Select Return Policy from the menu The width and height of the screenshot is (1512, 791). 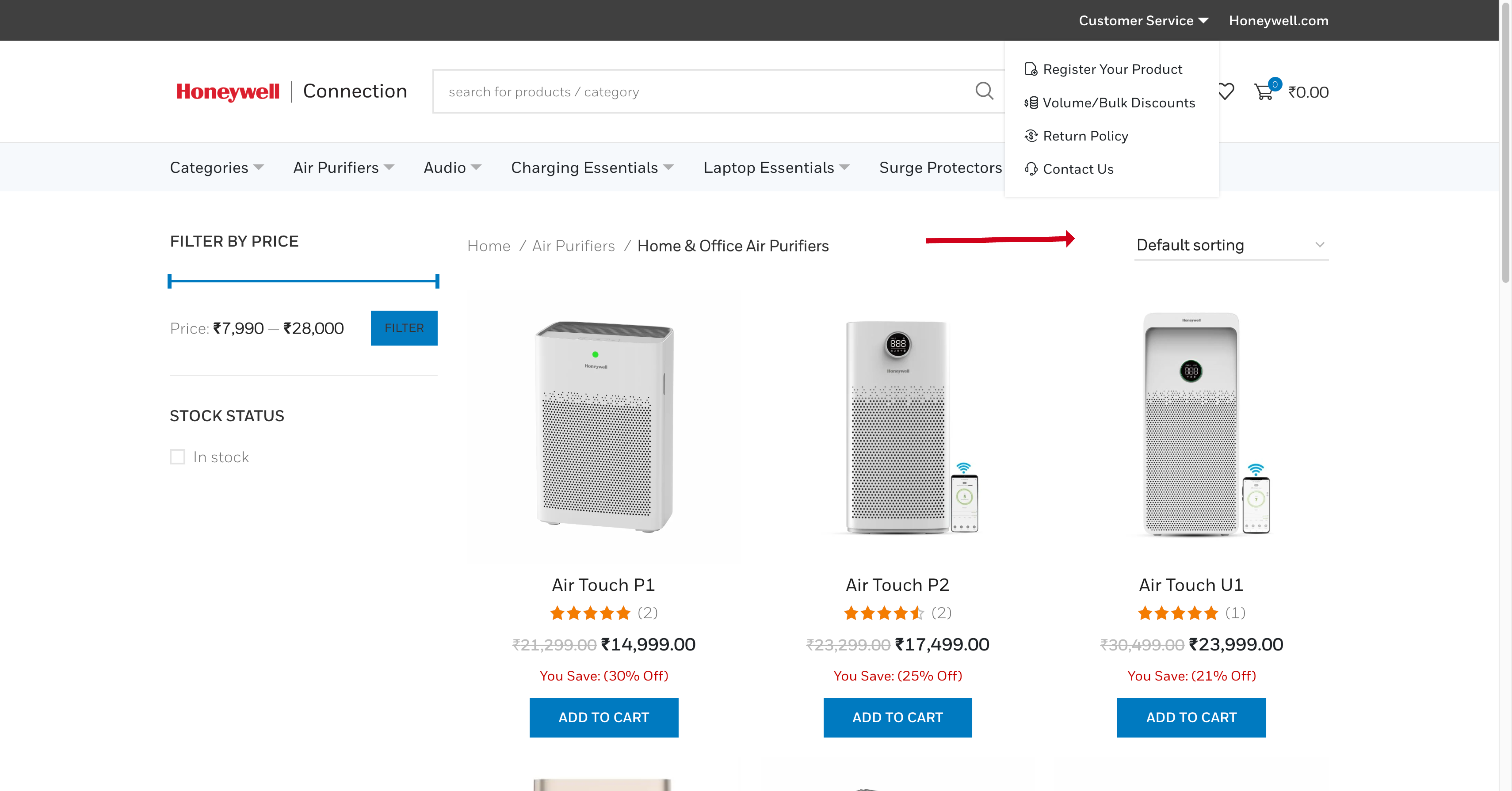(x=1085, y=136)
